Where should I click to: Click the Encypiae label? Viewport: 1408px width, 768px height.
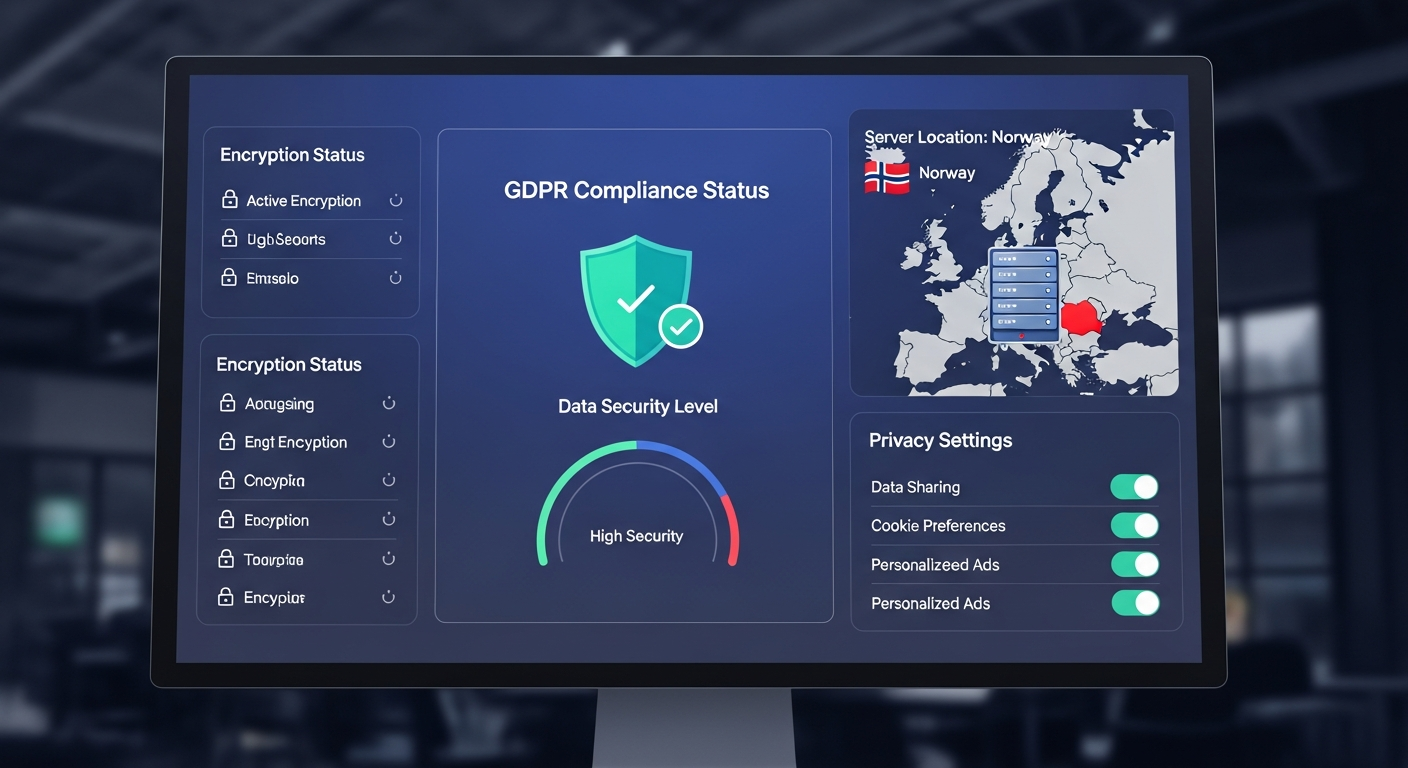(274, 598)
